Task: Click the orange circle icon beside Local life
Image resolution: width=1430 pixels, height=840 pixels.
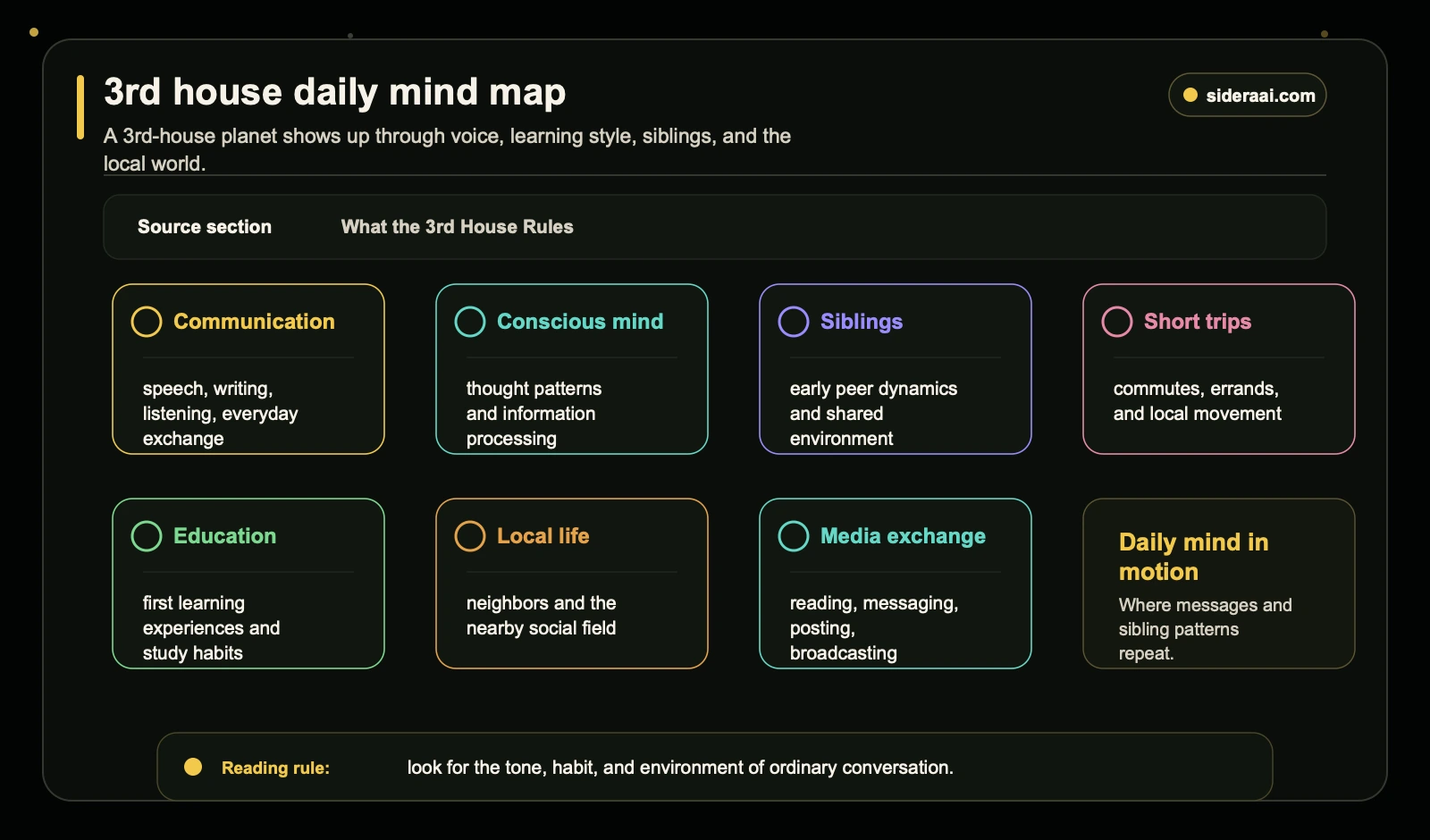Action: pos(470,536)
